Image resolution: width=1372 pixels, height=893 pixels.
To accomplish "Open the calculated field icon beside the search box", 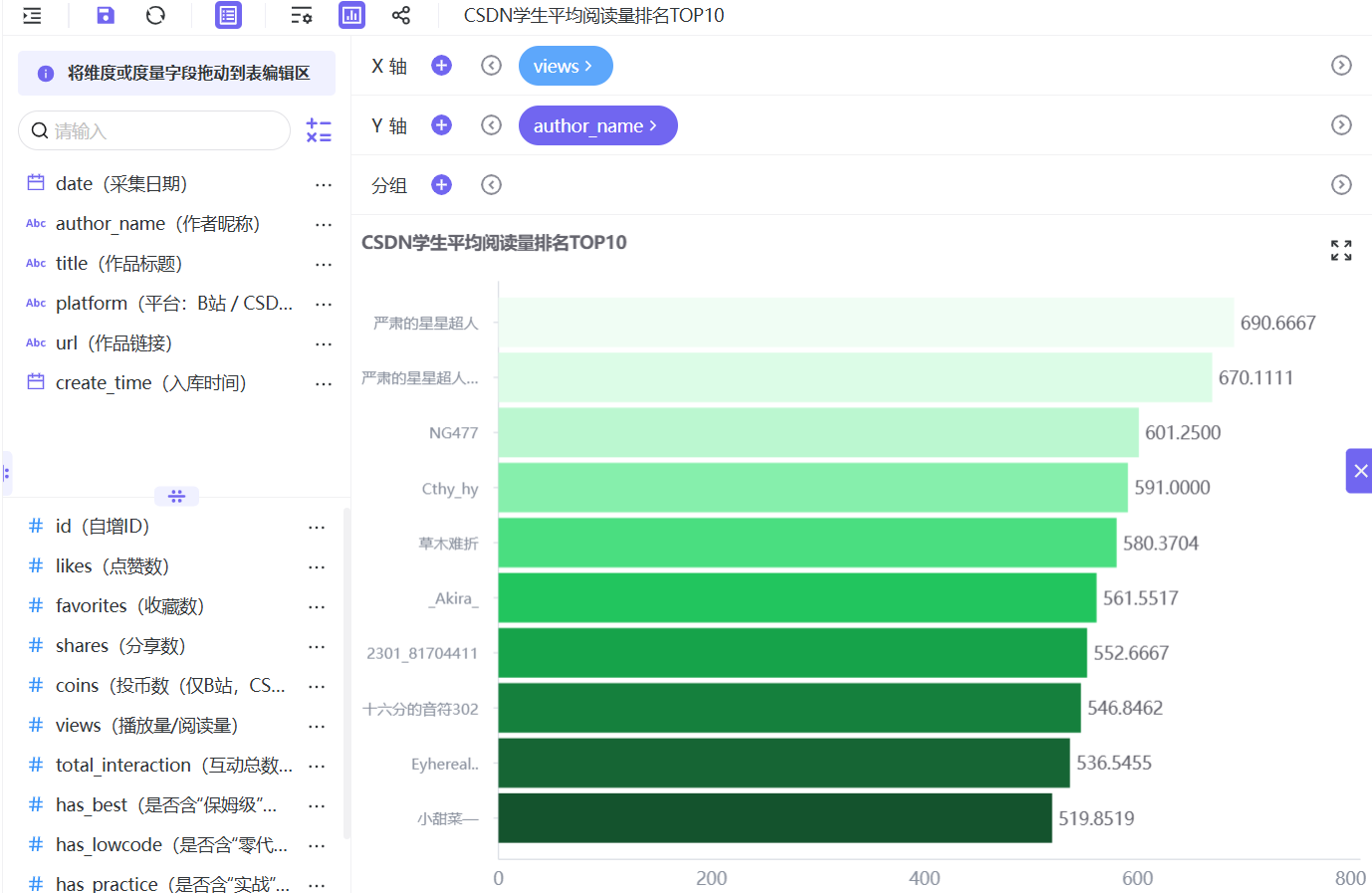I will tap(319, 130).
